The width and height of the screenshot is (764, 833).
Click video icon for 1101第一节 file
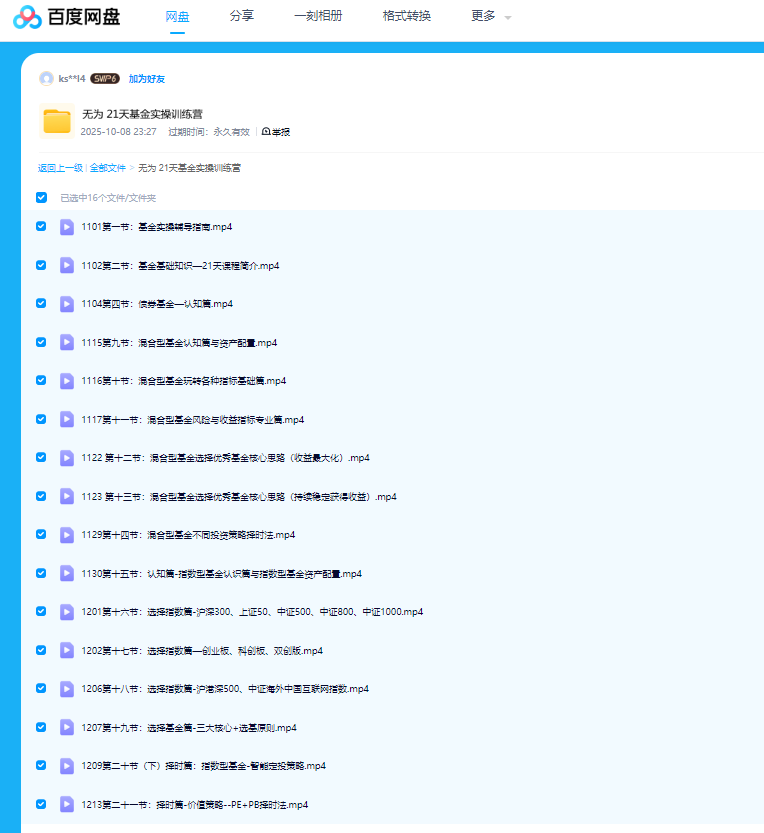tap(67, 227)
